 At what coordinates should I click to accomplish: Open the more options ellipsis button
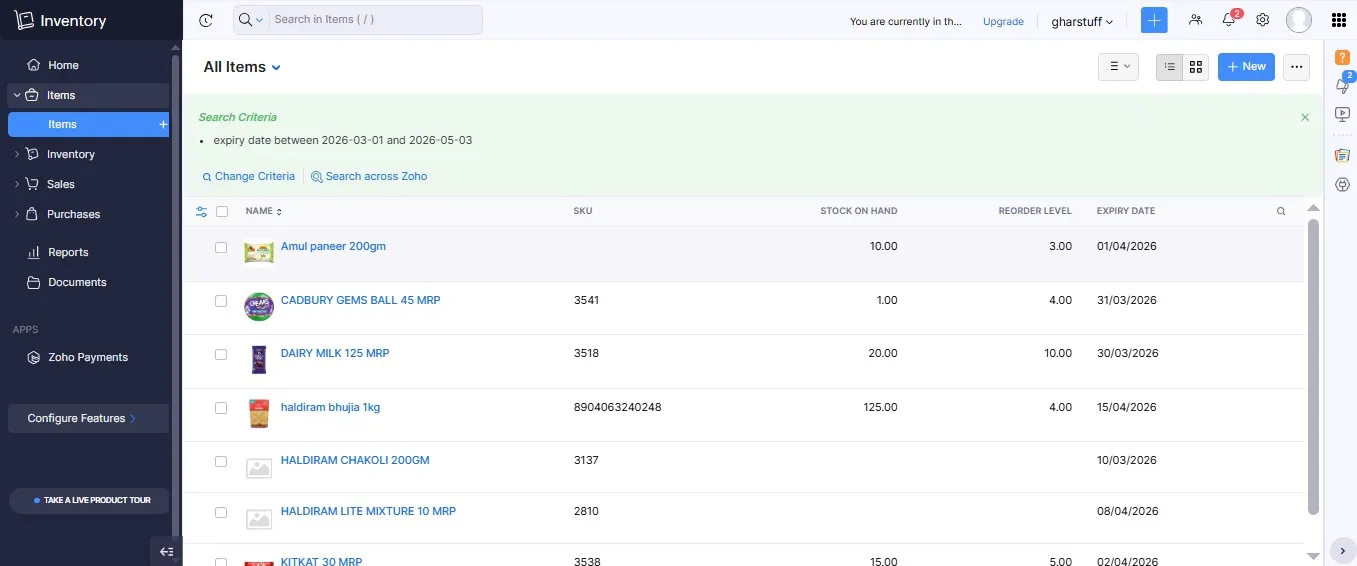click(x=1297, y=67)
